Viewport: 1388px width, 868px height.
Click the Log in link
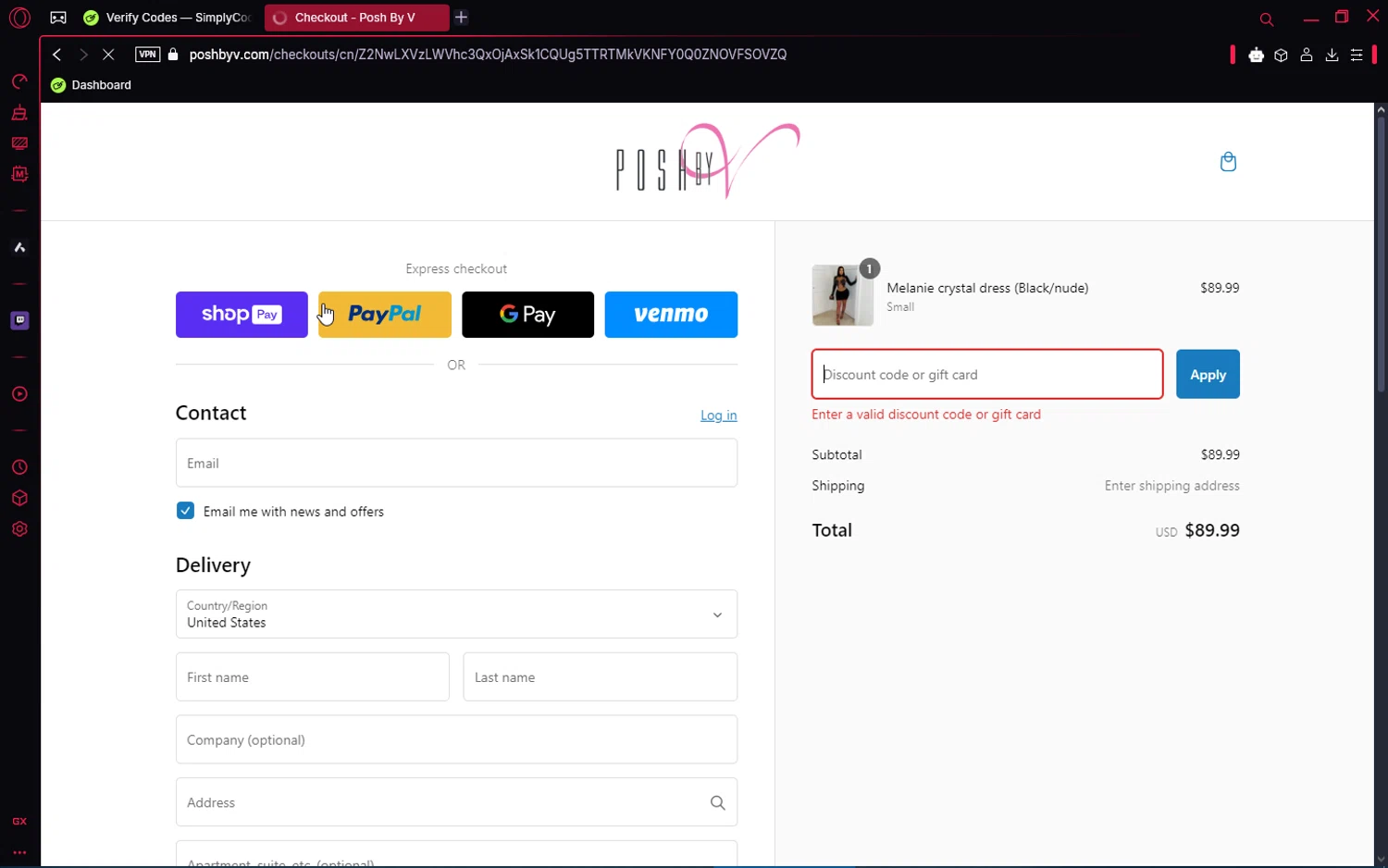[719, 415]
